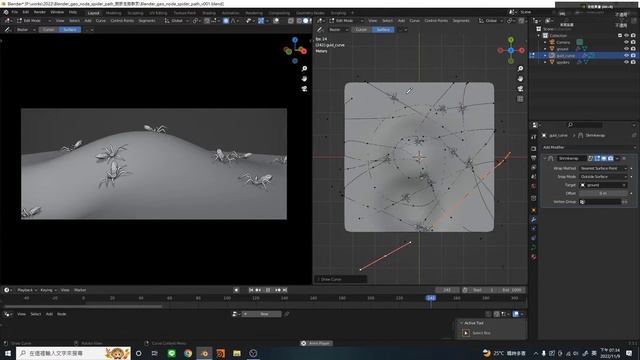Hide Camera object eye icon in outliner
Screen dimensions: 640x360
pos(627,42)
